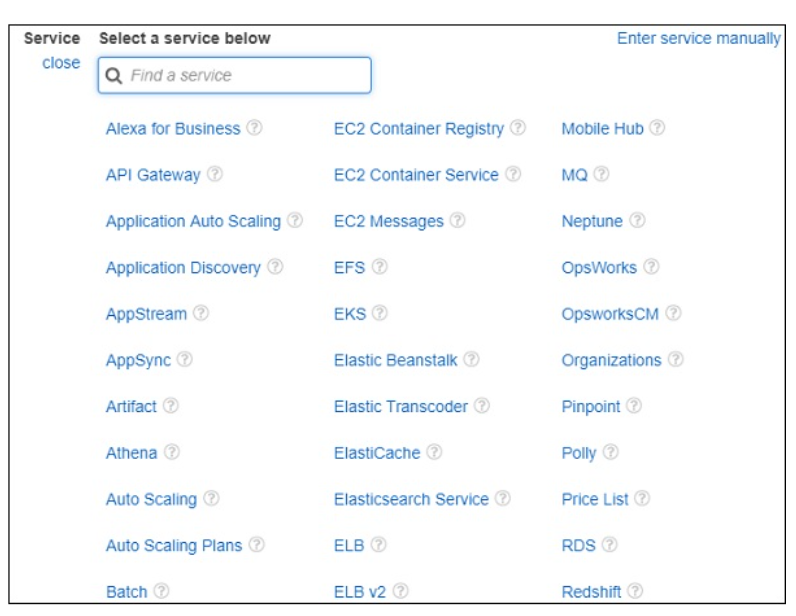Show help for the Neptune service

636,221
